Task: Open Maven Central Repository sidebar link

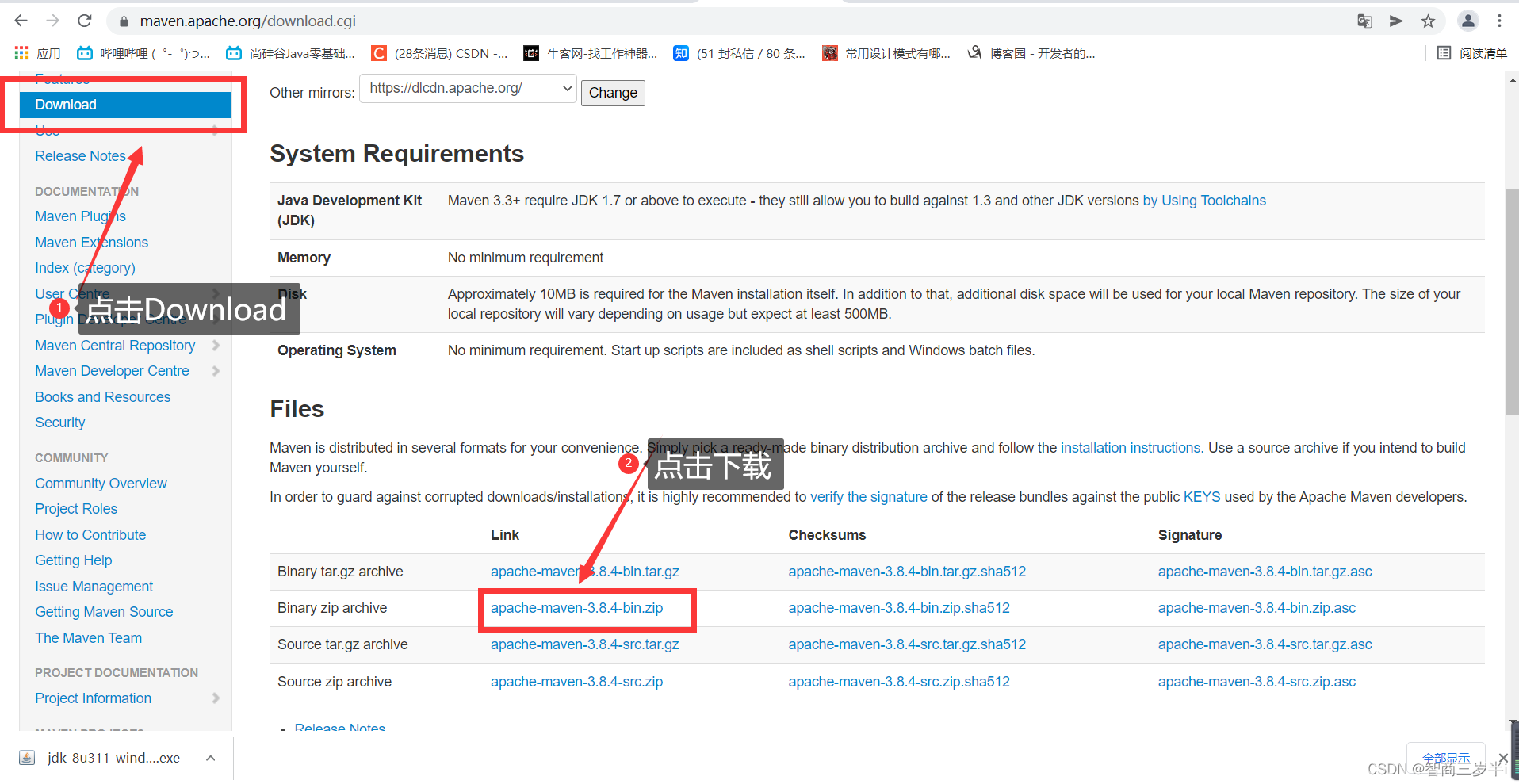Action: point(115,346)
